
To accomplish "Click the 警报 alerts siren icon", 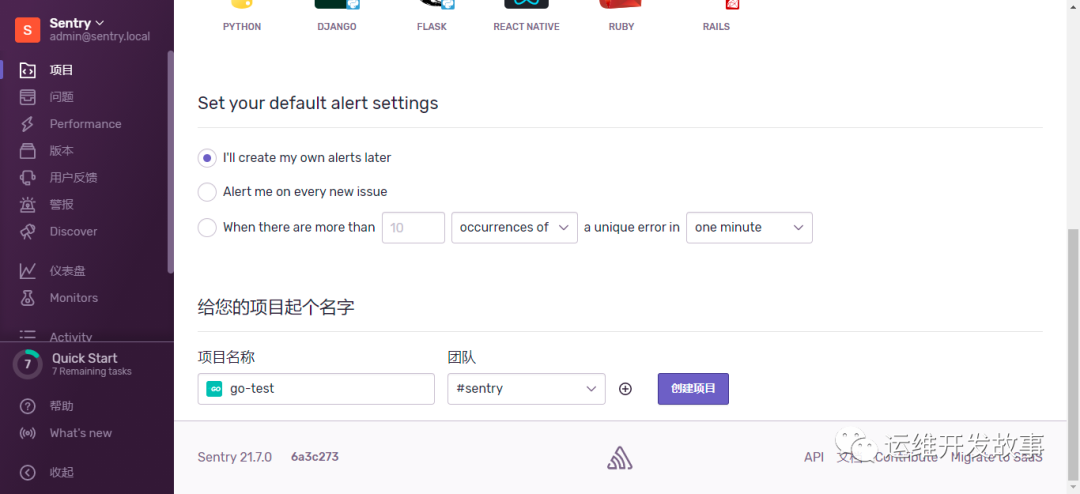I will pos(28,205).
